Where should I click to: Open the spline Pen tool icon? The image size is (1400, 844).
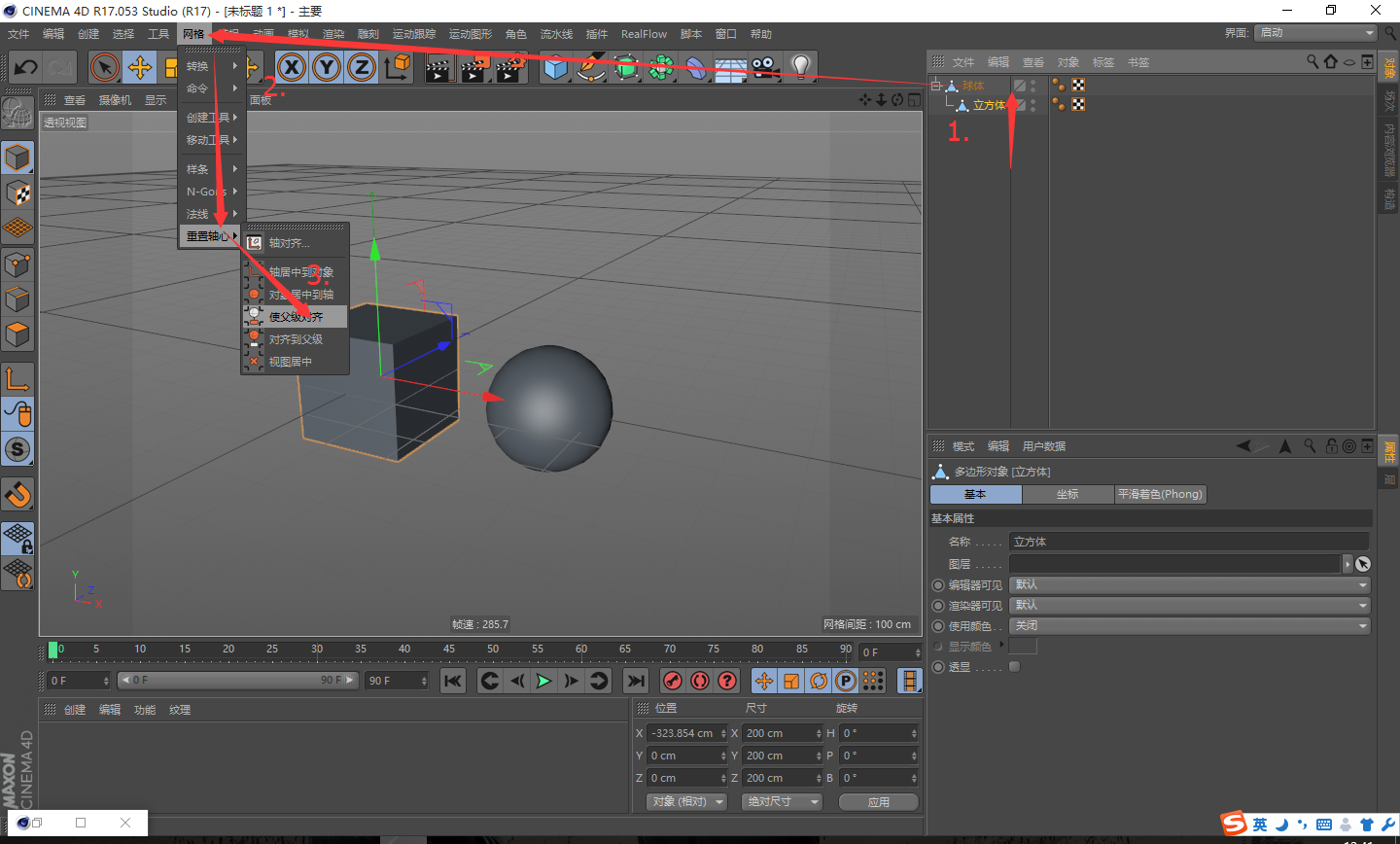click(x=590, y=67)
